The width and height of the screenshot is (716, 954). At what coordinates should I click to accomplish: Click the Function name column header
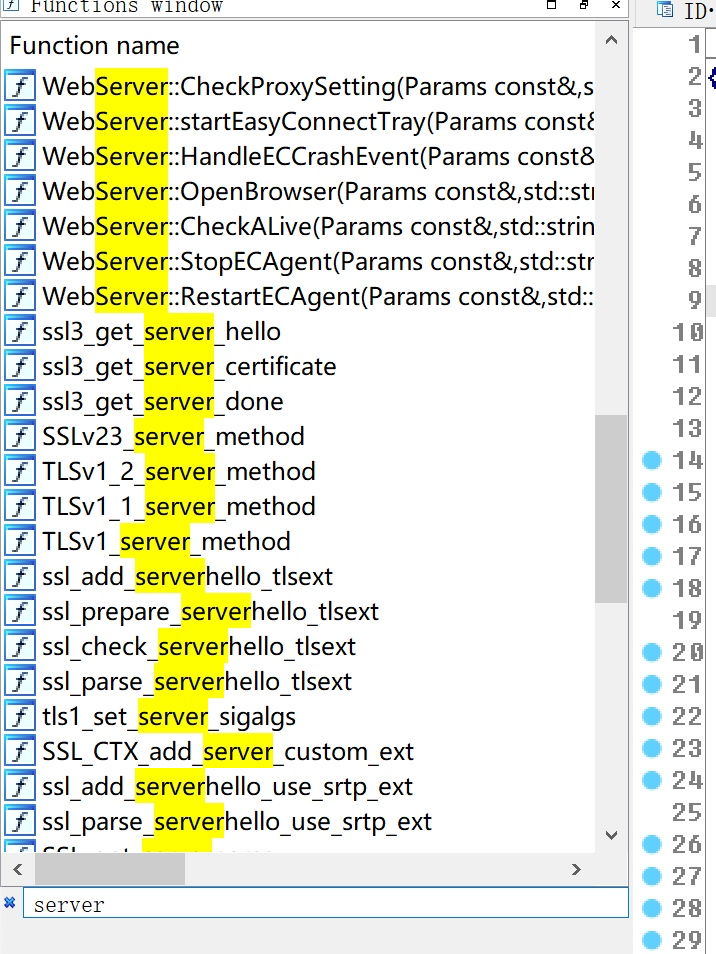click(94, 46)
